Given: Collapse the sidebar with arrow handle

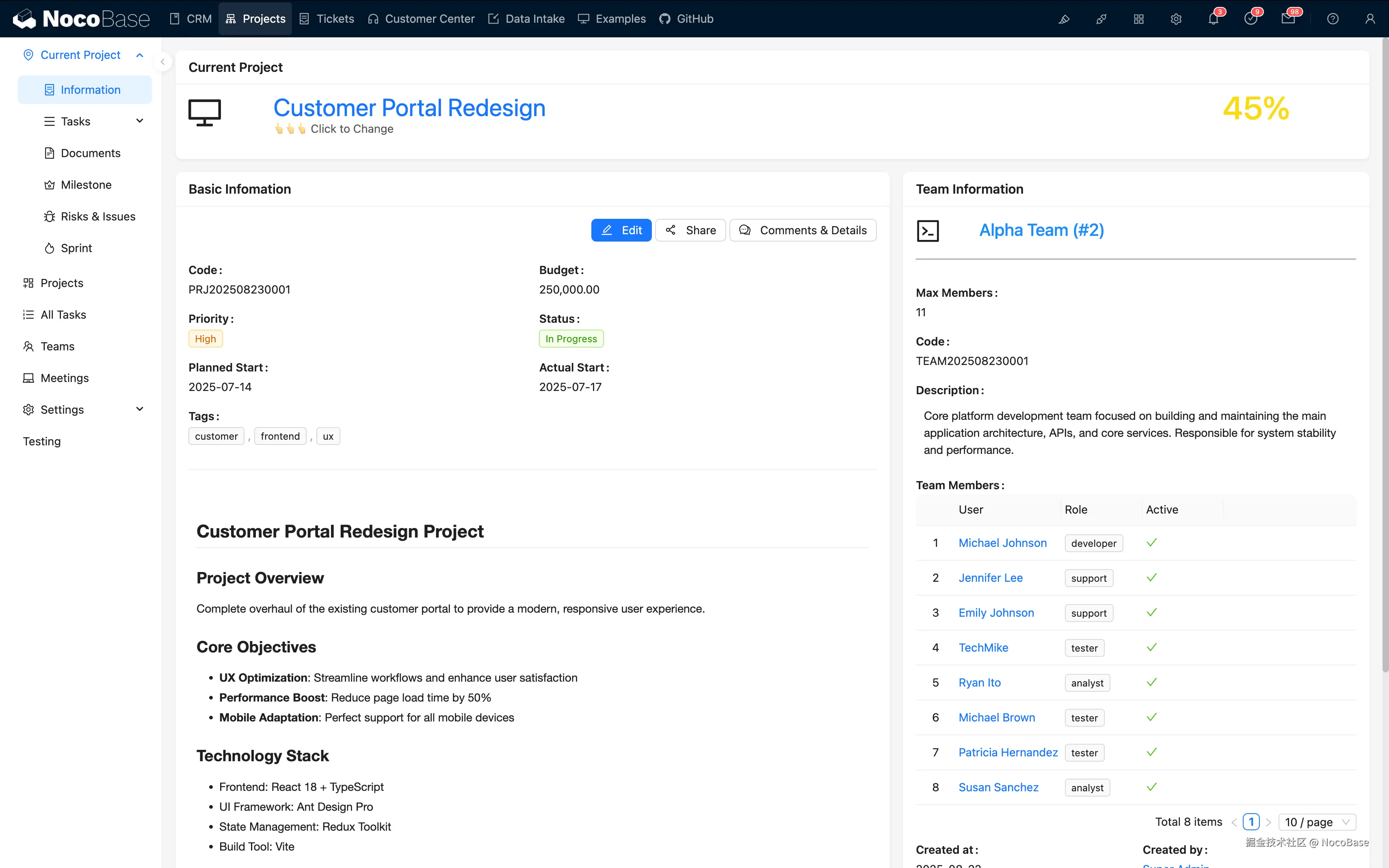Looking at the screenshot, I should click(162, 62).
